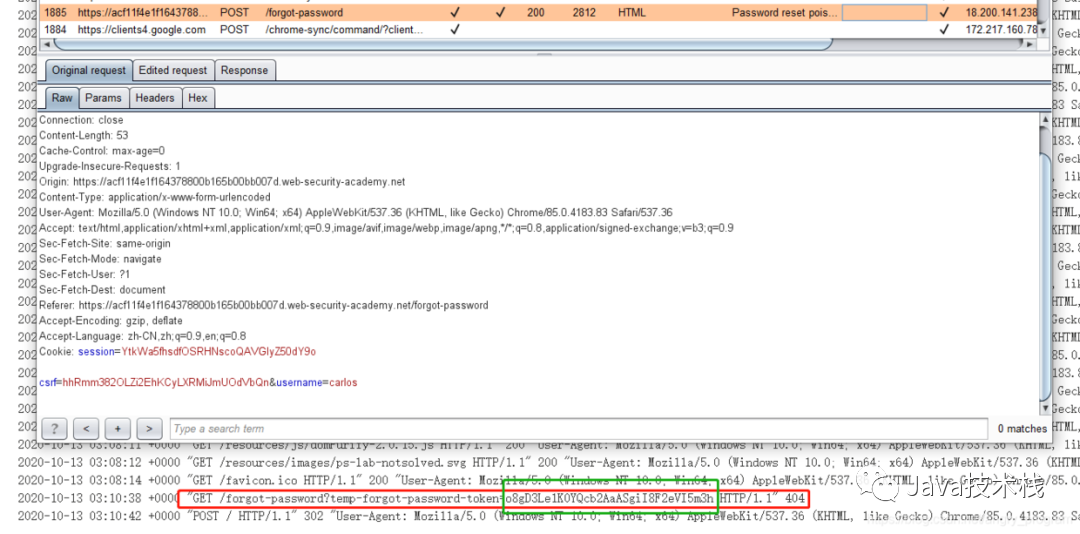
Task: Switch to the Edited request tab
Action: pyautogui.click(x=173, y=70)
